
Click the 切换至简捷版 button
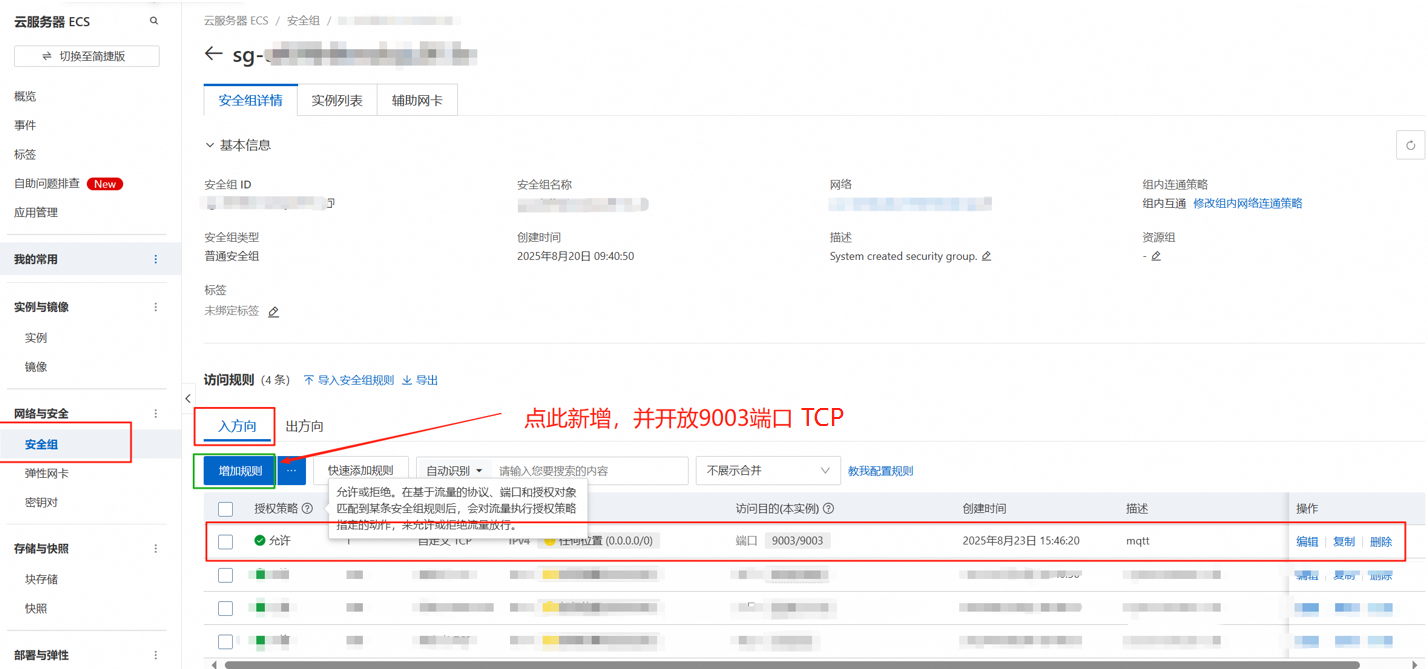coord(87,56)
